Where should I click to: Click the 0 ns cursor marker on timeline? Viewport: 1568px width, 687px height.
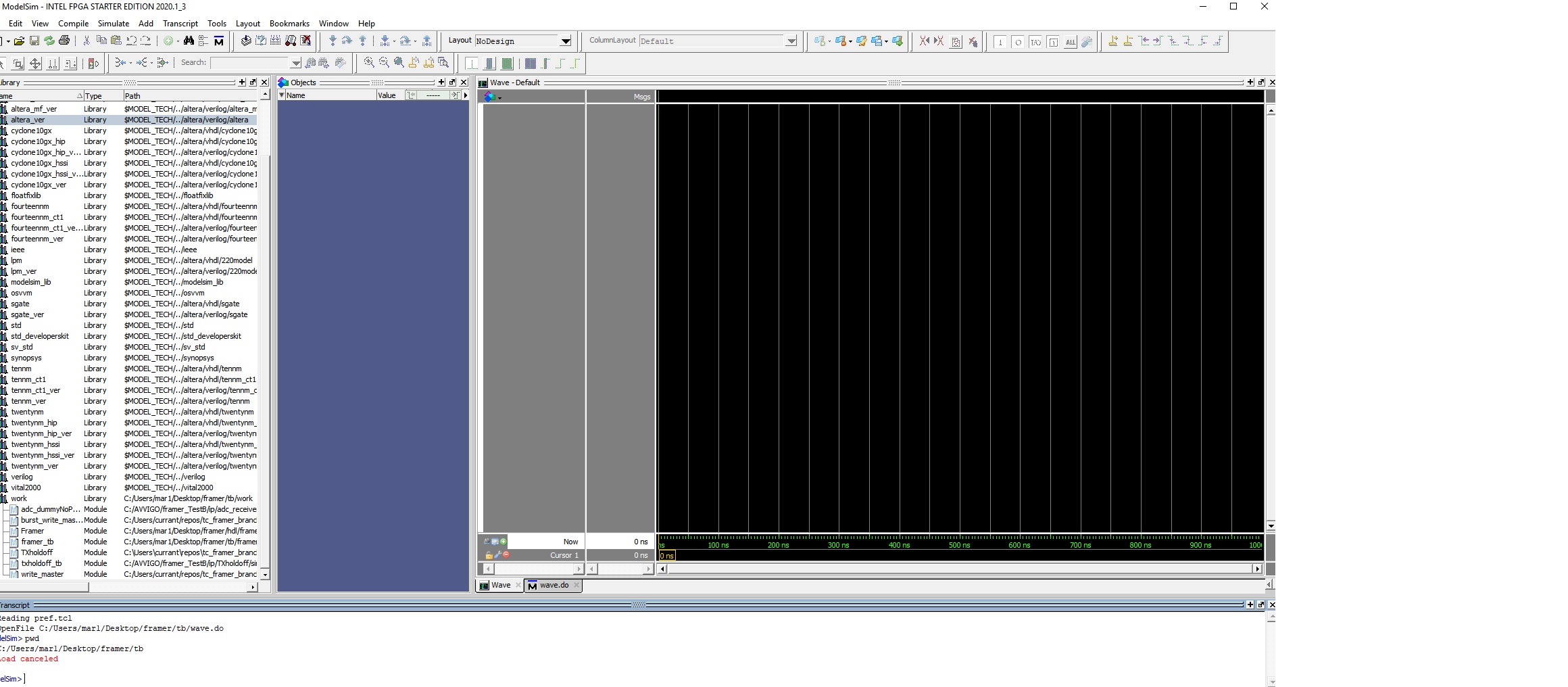[666, 555]
